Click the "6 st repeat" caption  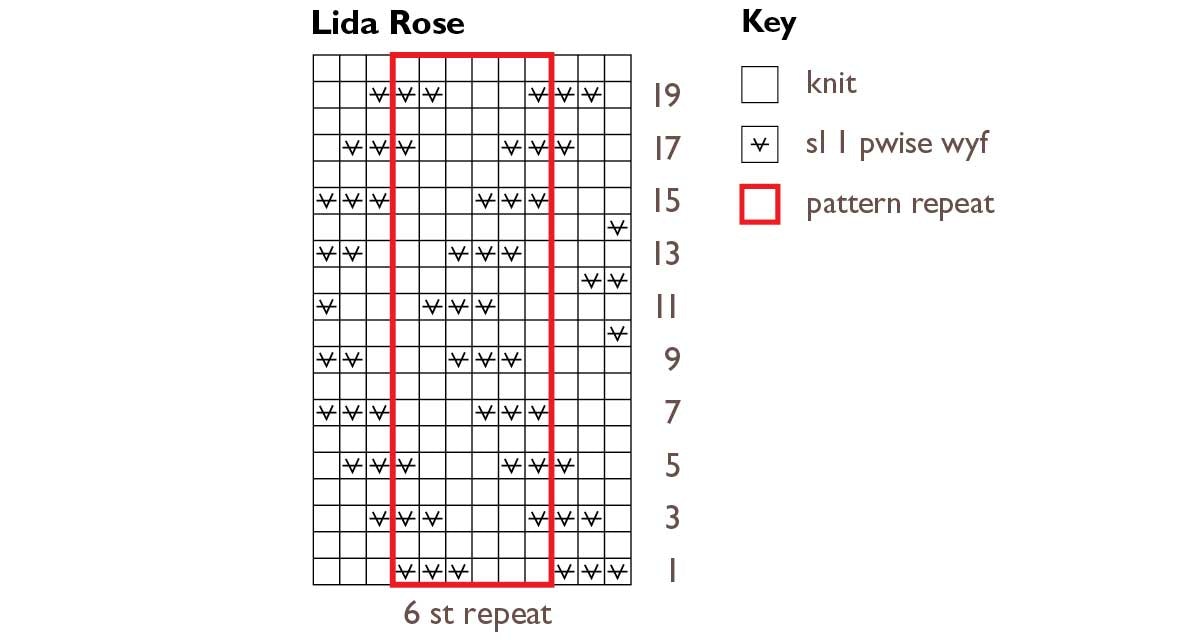(477, 613)
